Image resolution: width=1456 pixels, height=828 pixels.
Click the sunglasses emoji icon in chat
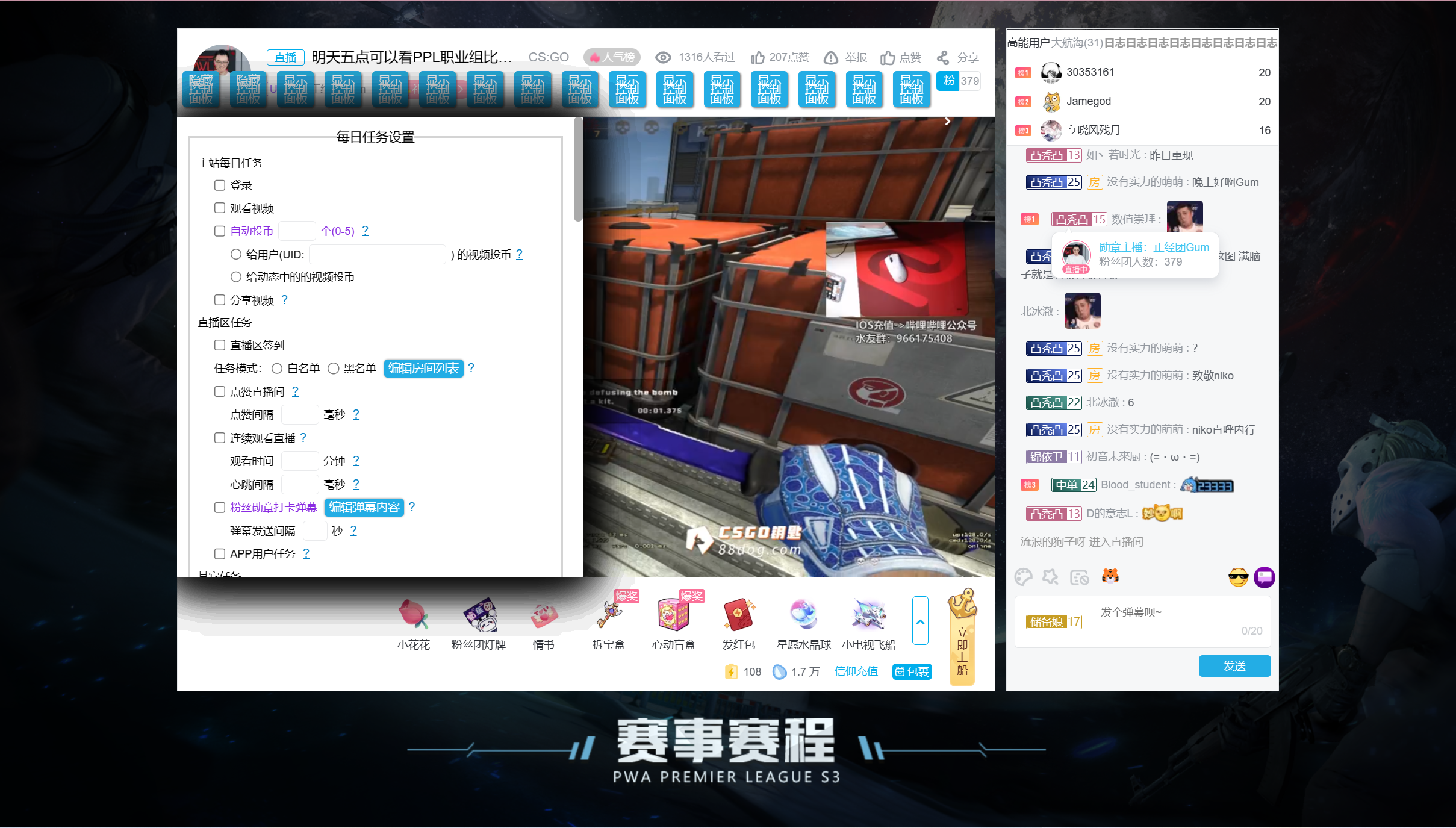pos(1238,577)
